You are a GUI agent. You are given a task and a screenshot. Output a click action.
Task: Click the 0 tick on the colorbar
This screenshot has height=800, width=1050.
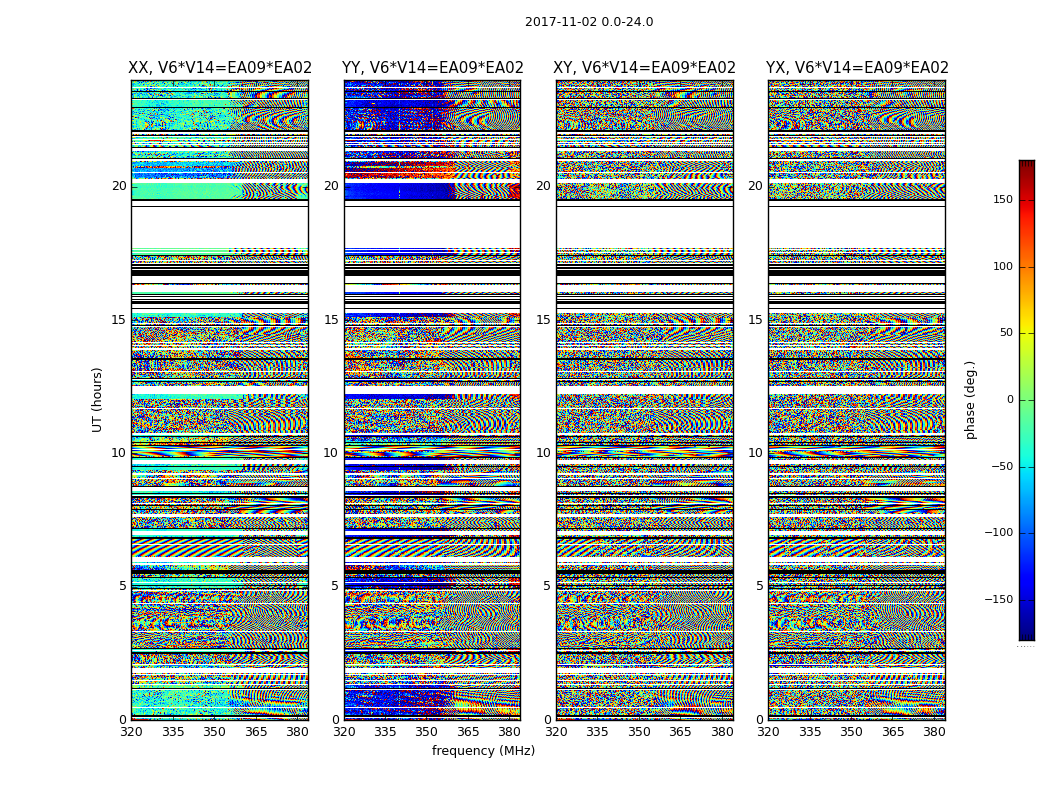(x=1010, y=400)
